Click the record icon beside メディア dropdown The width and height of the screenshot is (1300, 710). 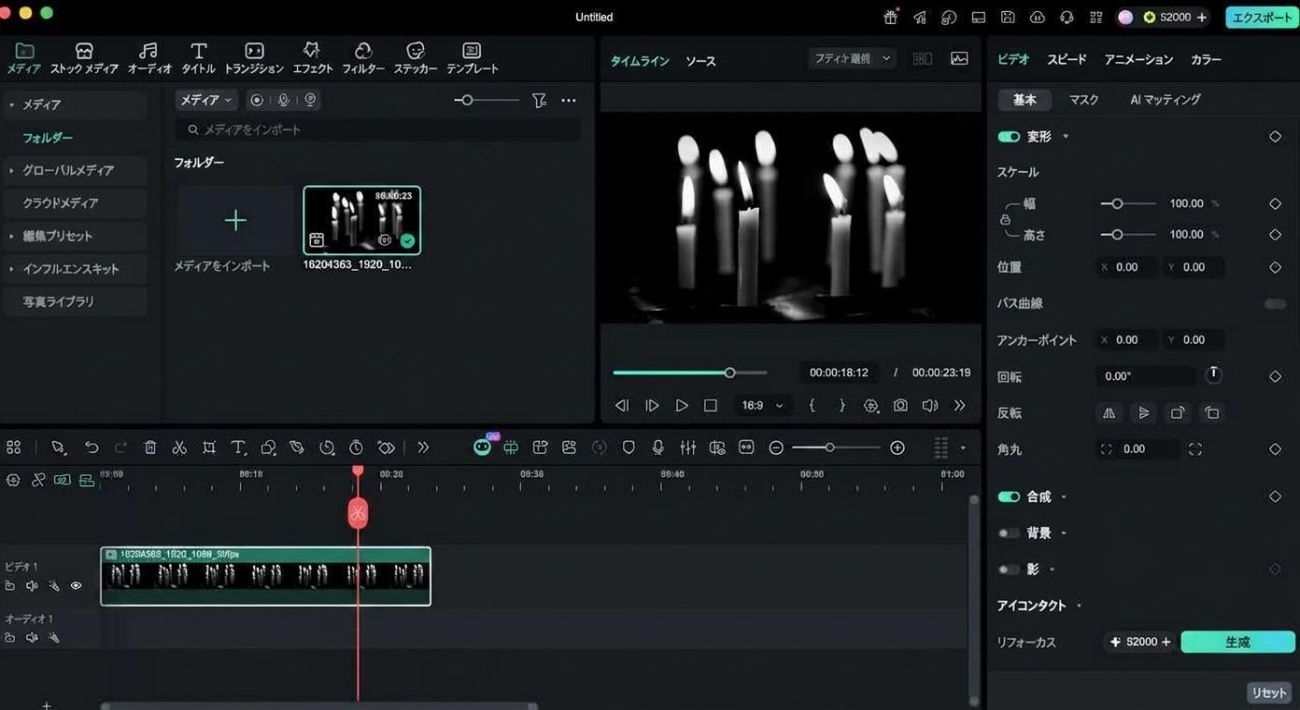(x=257, y=100)
